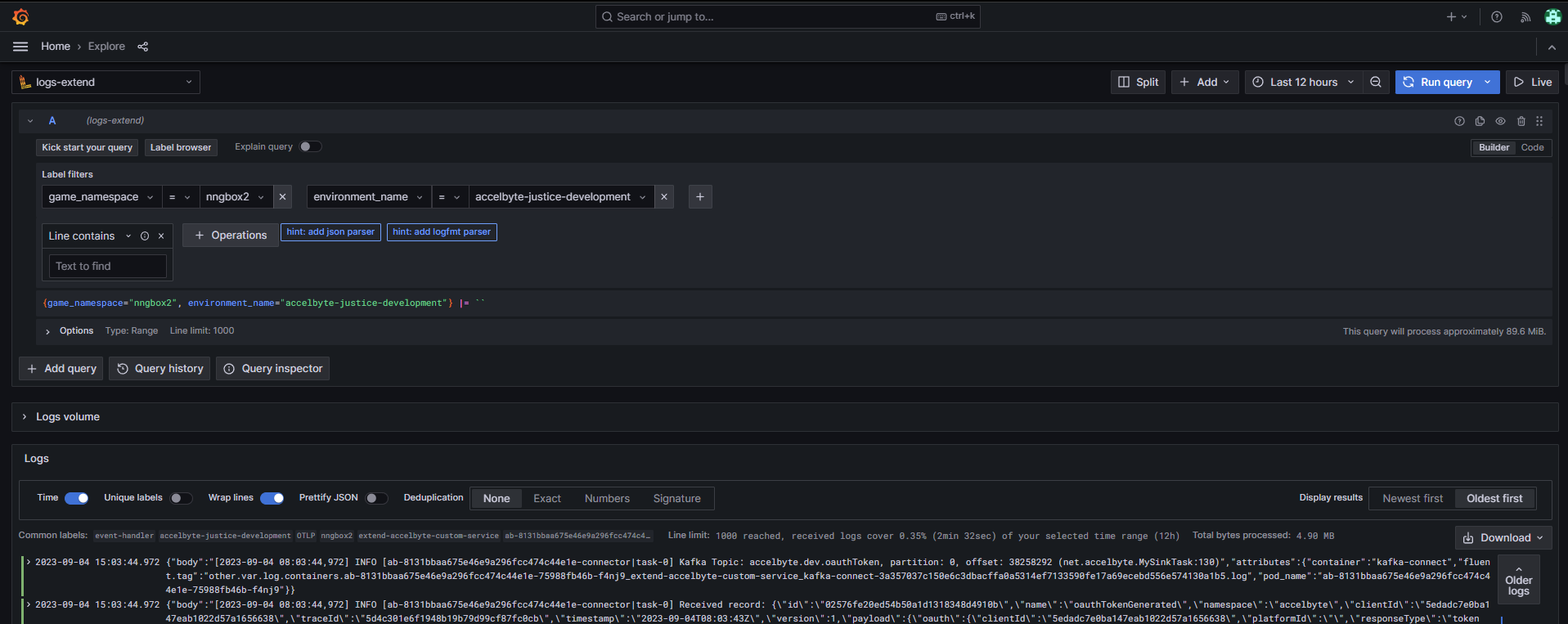The width and height of the screenshot is (1568, 624).
Task: Click the share shortened link icon
Action: (143, 47)
